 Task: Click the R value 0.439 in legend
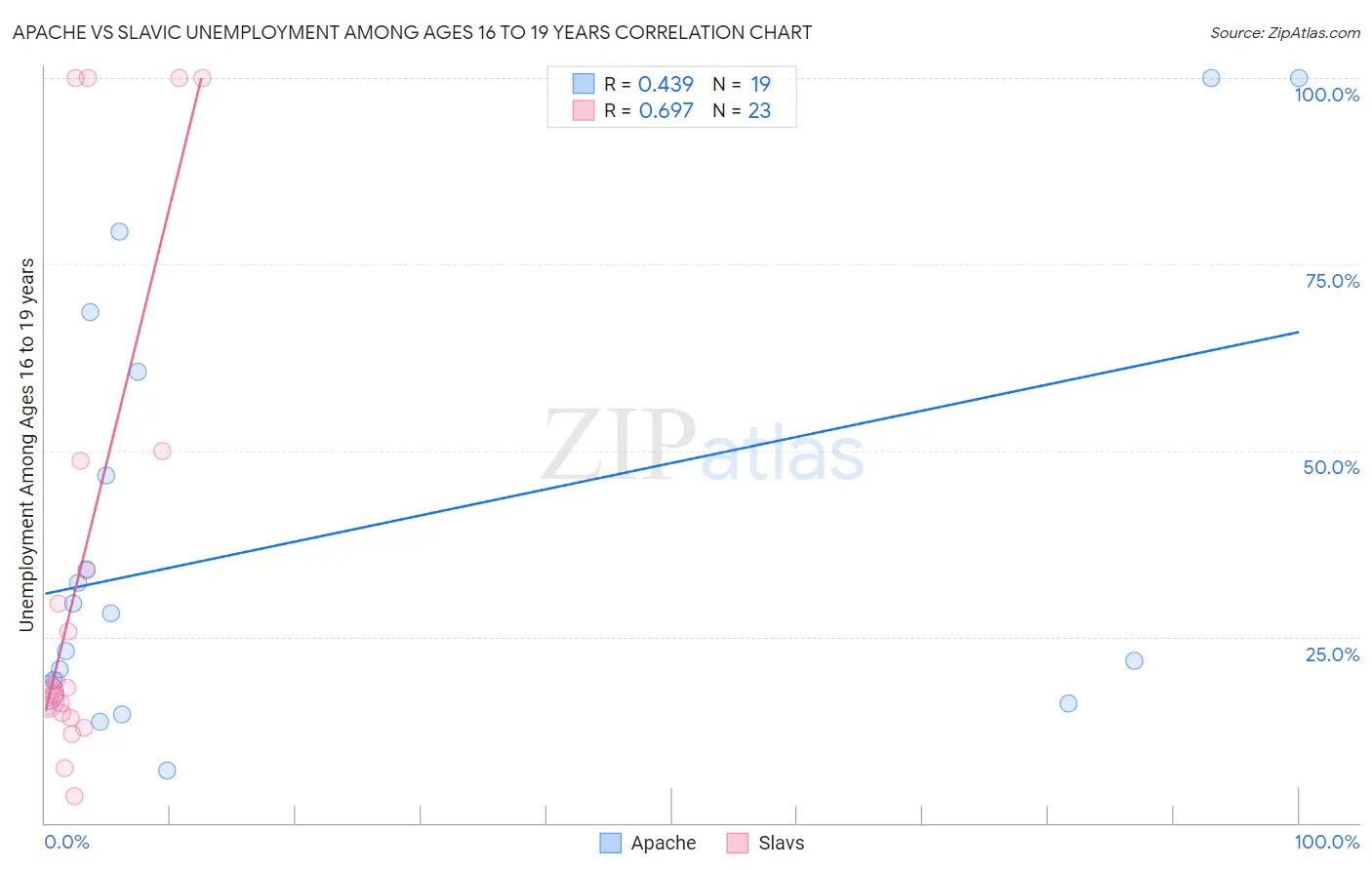point(666,84)
